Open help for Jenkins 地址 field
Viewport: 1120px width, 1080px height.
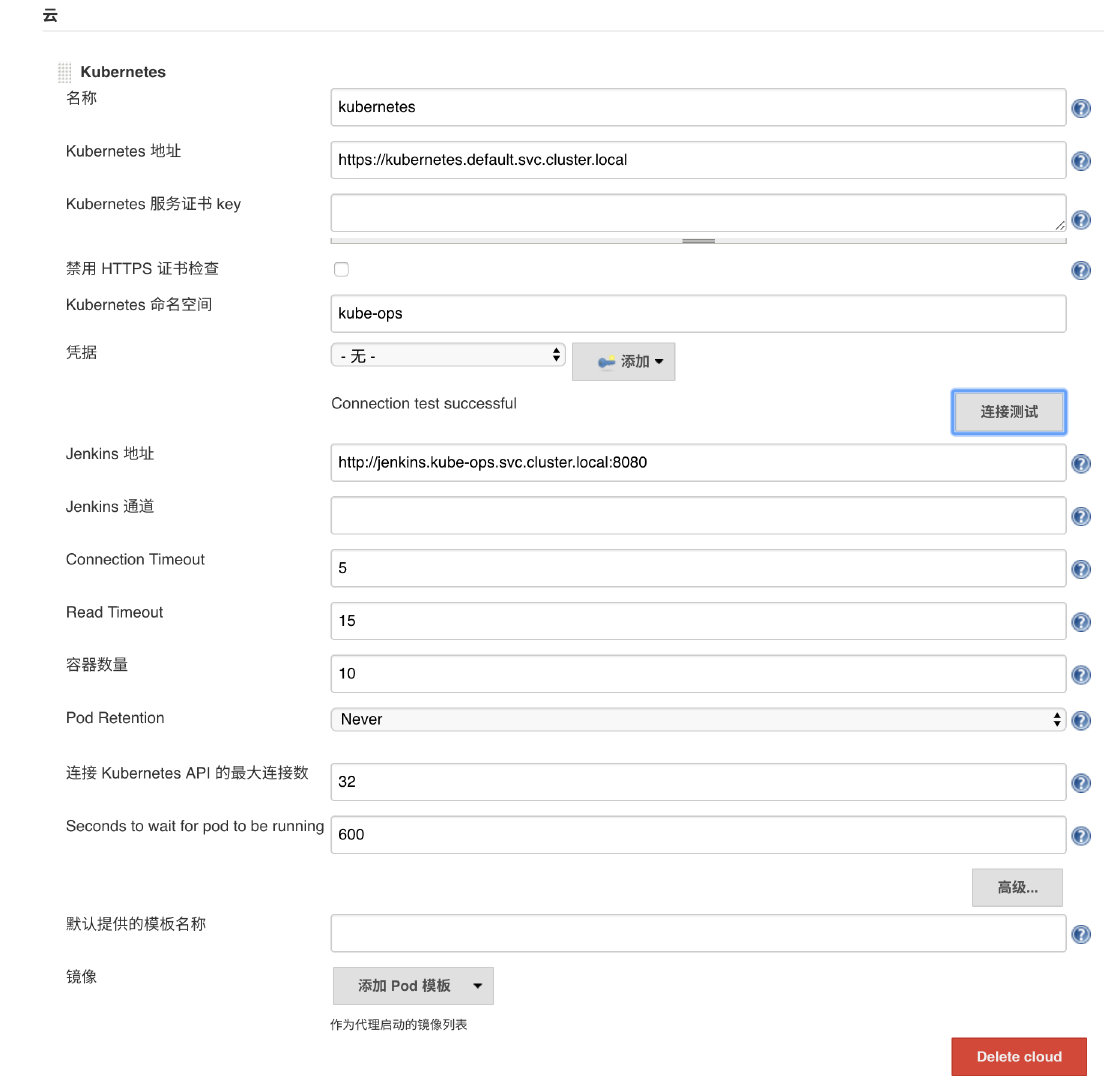(1081, 463)
